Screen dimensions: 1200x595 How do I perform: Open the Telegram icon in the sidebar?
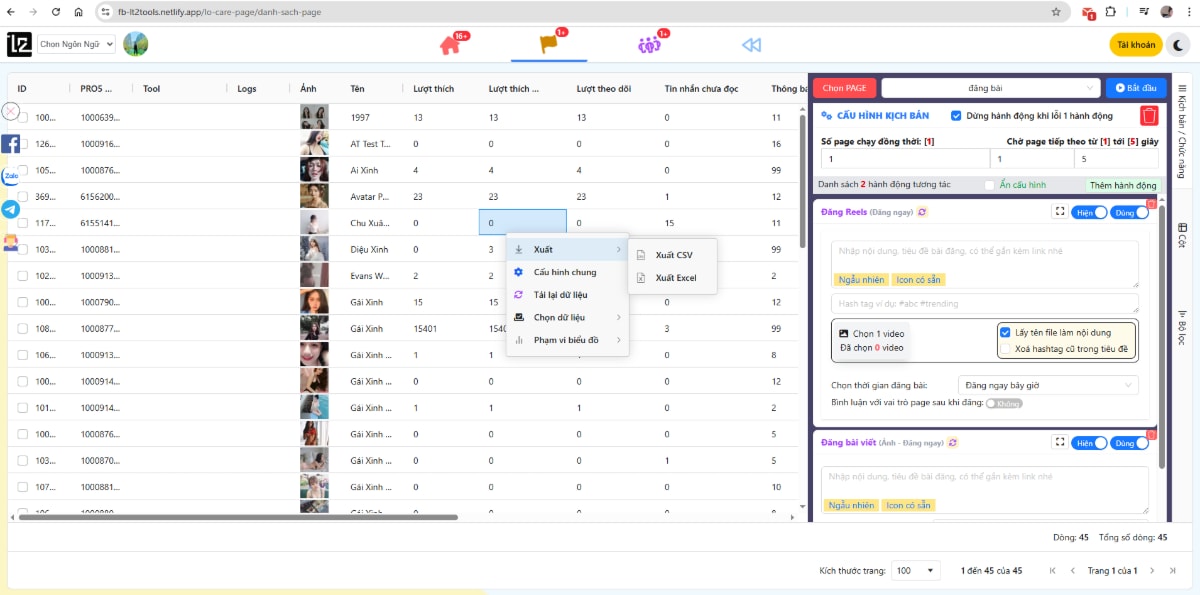pyautogui.click(x=9, y=209)
